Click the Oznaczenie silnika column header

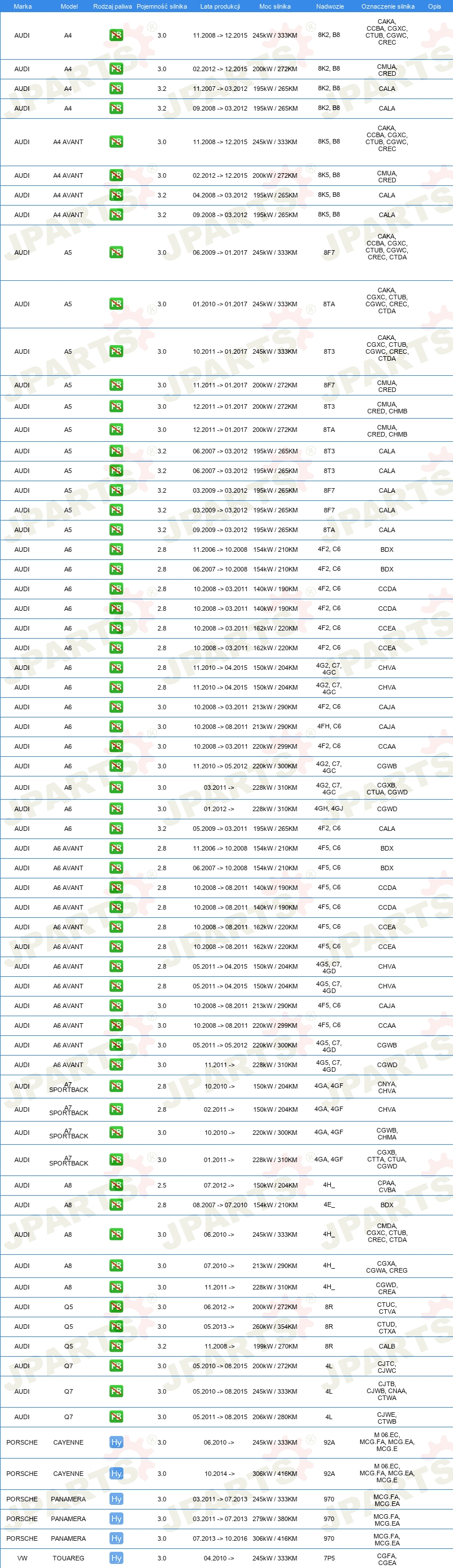[x=387, y=6]
